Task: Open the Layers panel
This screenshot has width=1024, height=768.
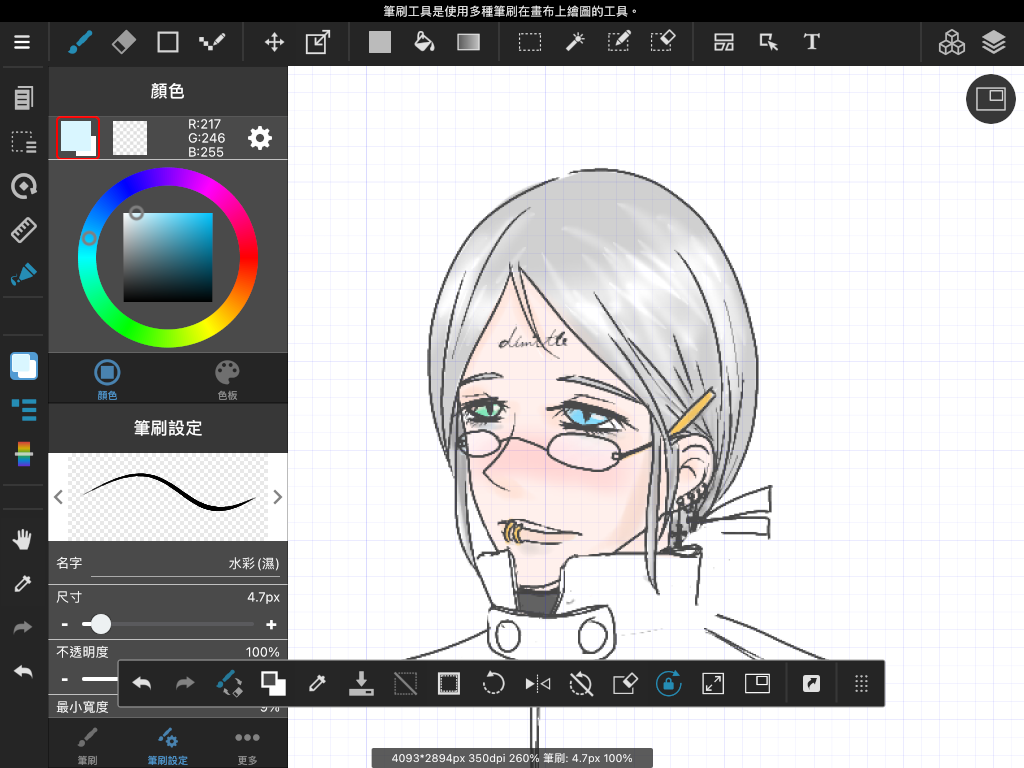Action: [x=994, y=42]
